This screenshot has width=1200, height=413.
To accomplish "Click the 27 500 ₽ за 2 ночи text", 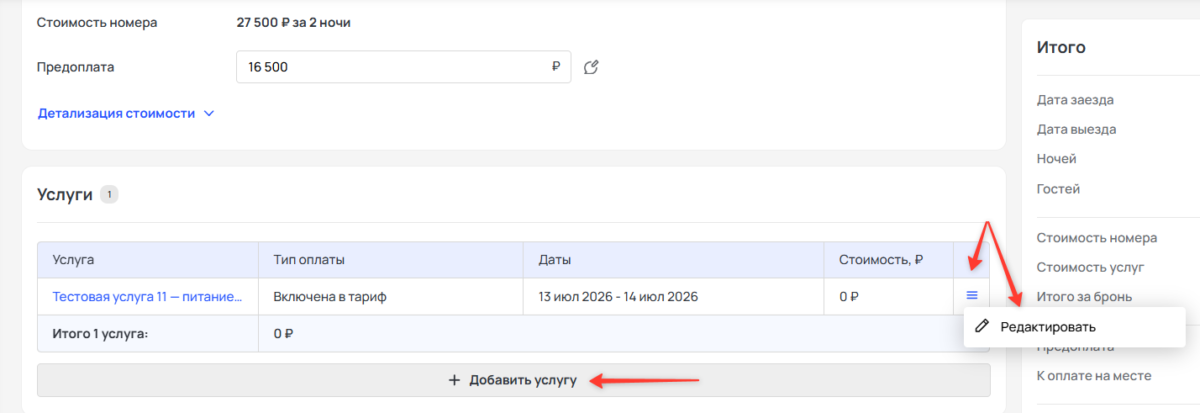I will tap(293, 22).
